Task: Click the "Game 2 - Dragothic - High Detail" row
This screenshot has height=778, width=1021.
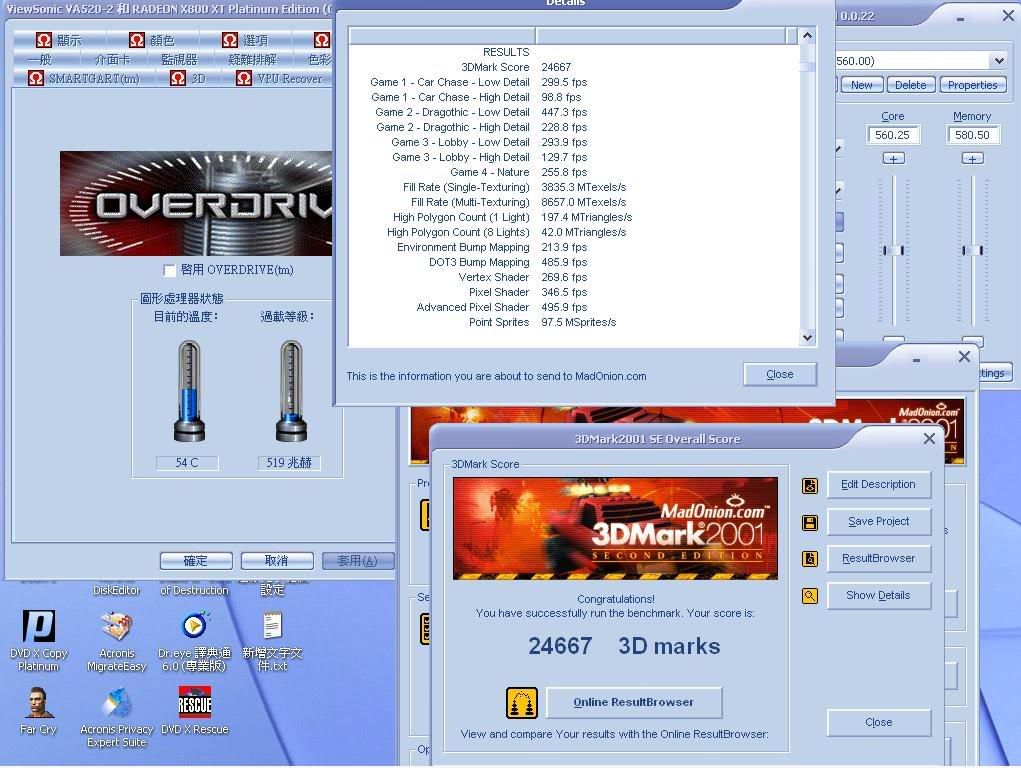Action: coord(481,127)
